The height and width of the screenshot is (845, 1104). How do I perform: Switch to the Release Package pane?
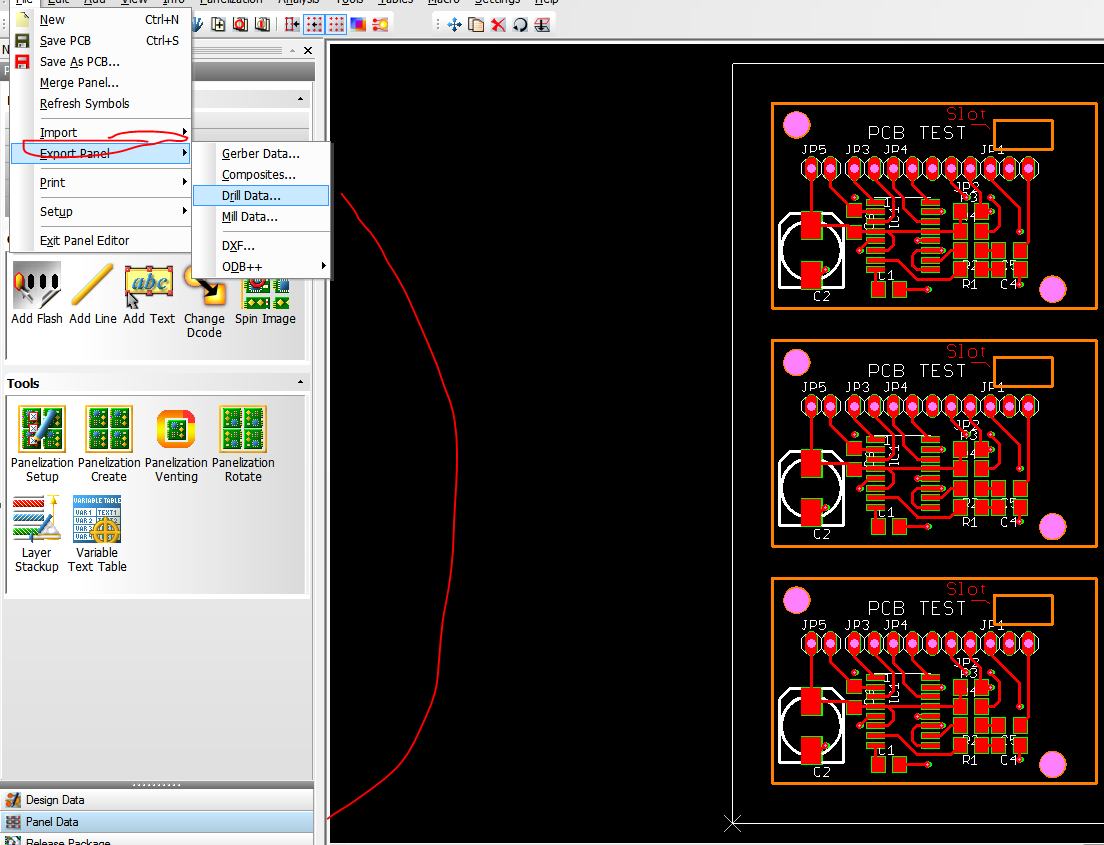click(157, 839)
